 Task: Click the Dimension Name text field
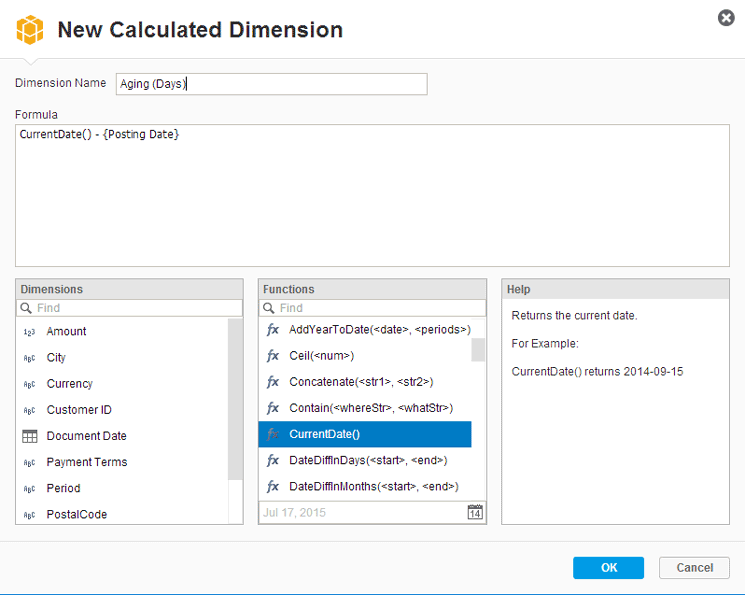click(271, 84)
